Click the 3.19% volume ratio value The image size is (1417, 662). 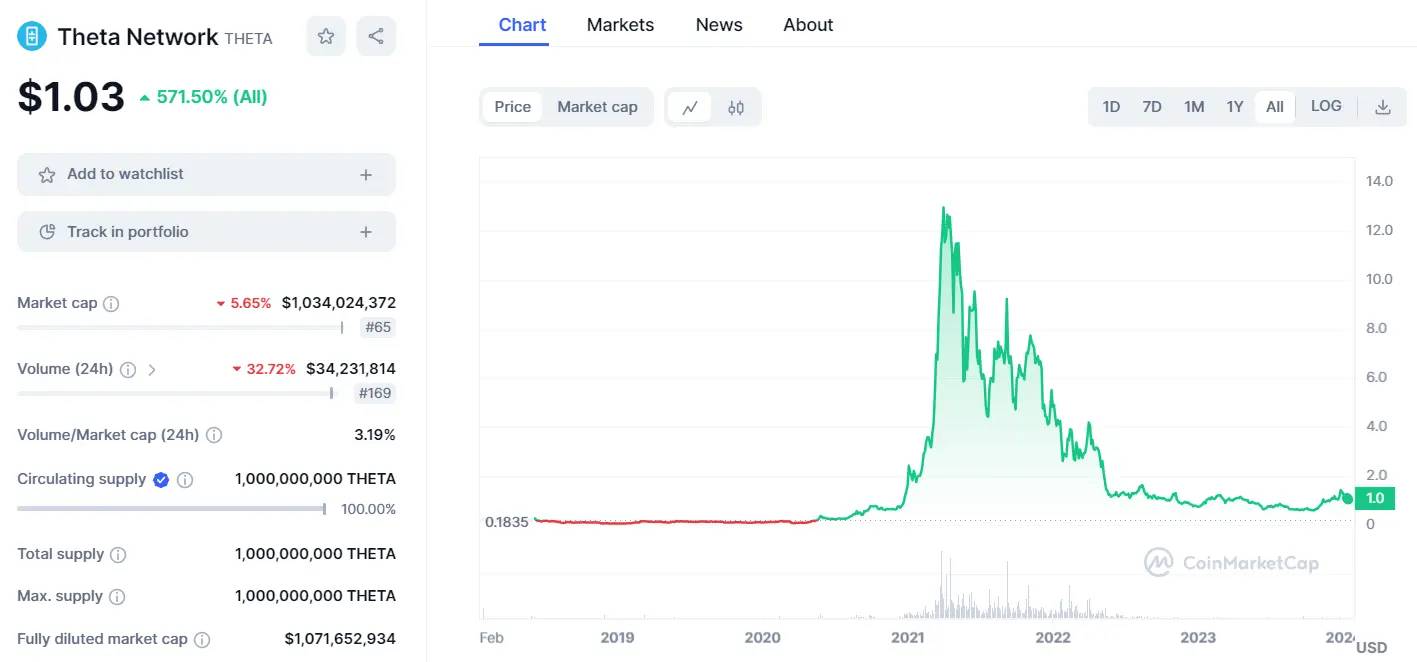point(375,435)
